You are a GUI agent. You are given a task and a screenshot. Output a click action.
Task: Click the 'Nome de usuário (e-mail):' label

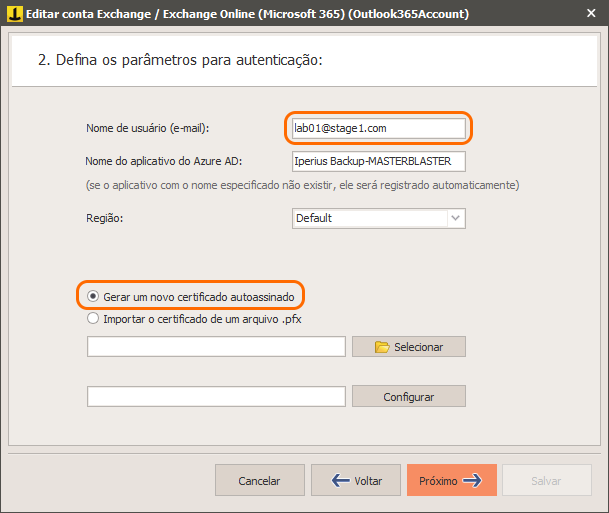148,128
